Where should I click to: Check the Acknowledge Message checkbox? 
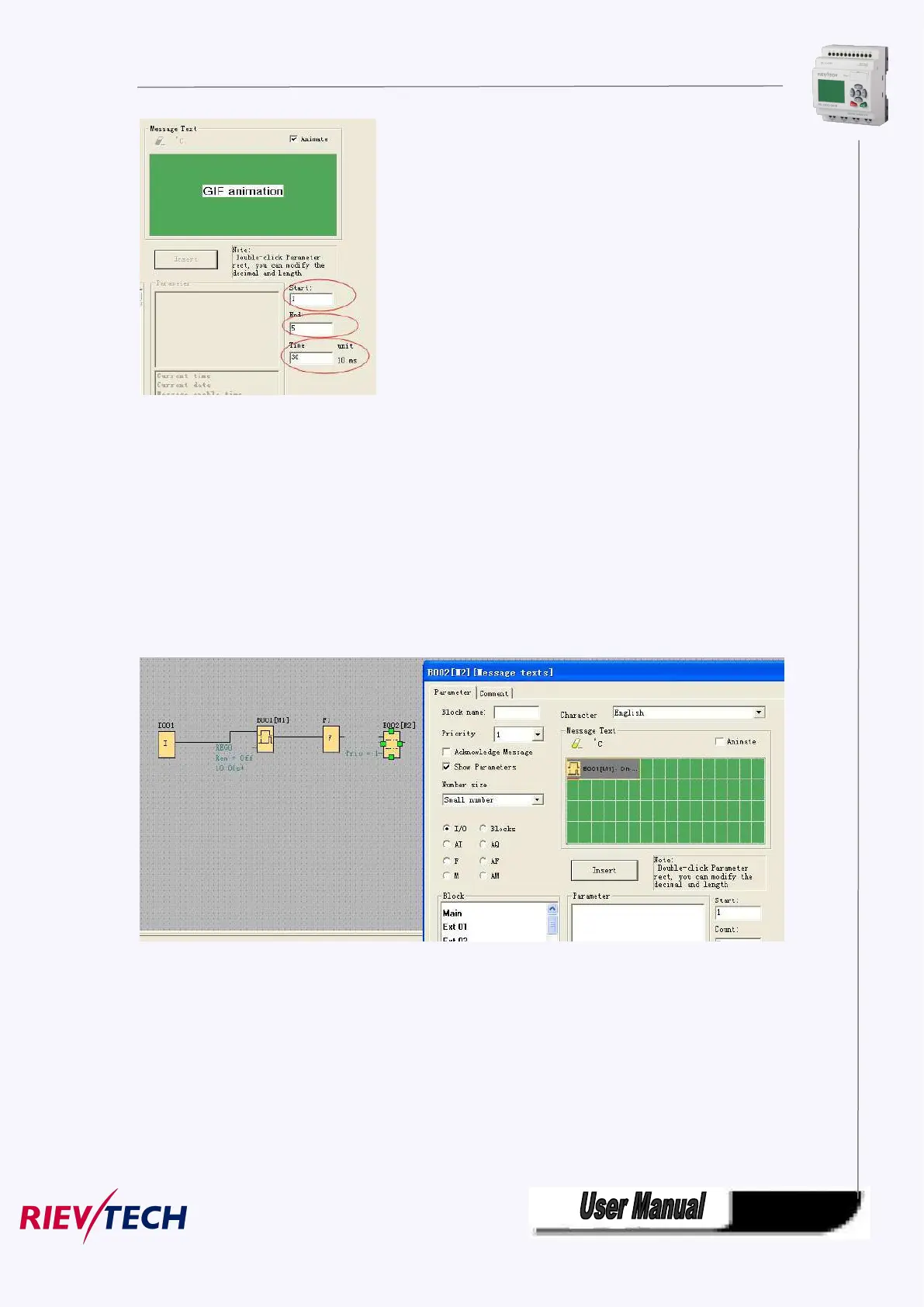446,751
